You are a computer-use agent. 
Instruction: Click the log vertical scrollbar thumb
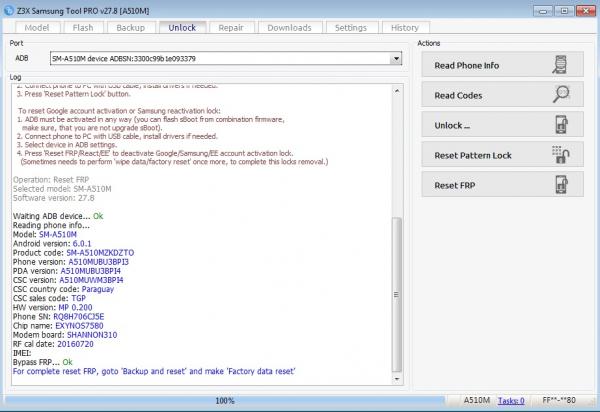pos(397,294)
